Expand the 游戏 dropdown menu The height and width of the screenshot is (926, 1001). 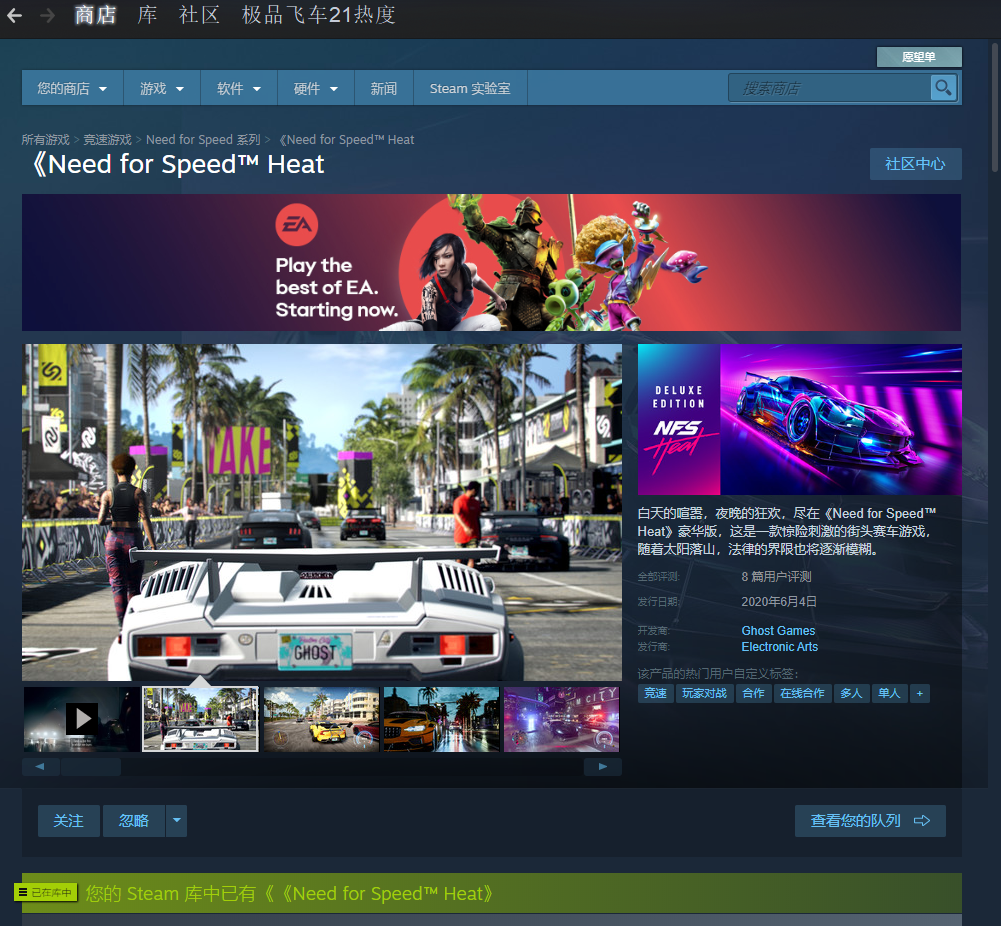pos(162,89)
